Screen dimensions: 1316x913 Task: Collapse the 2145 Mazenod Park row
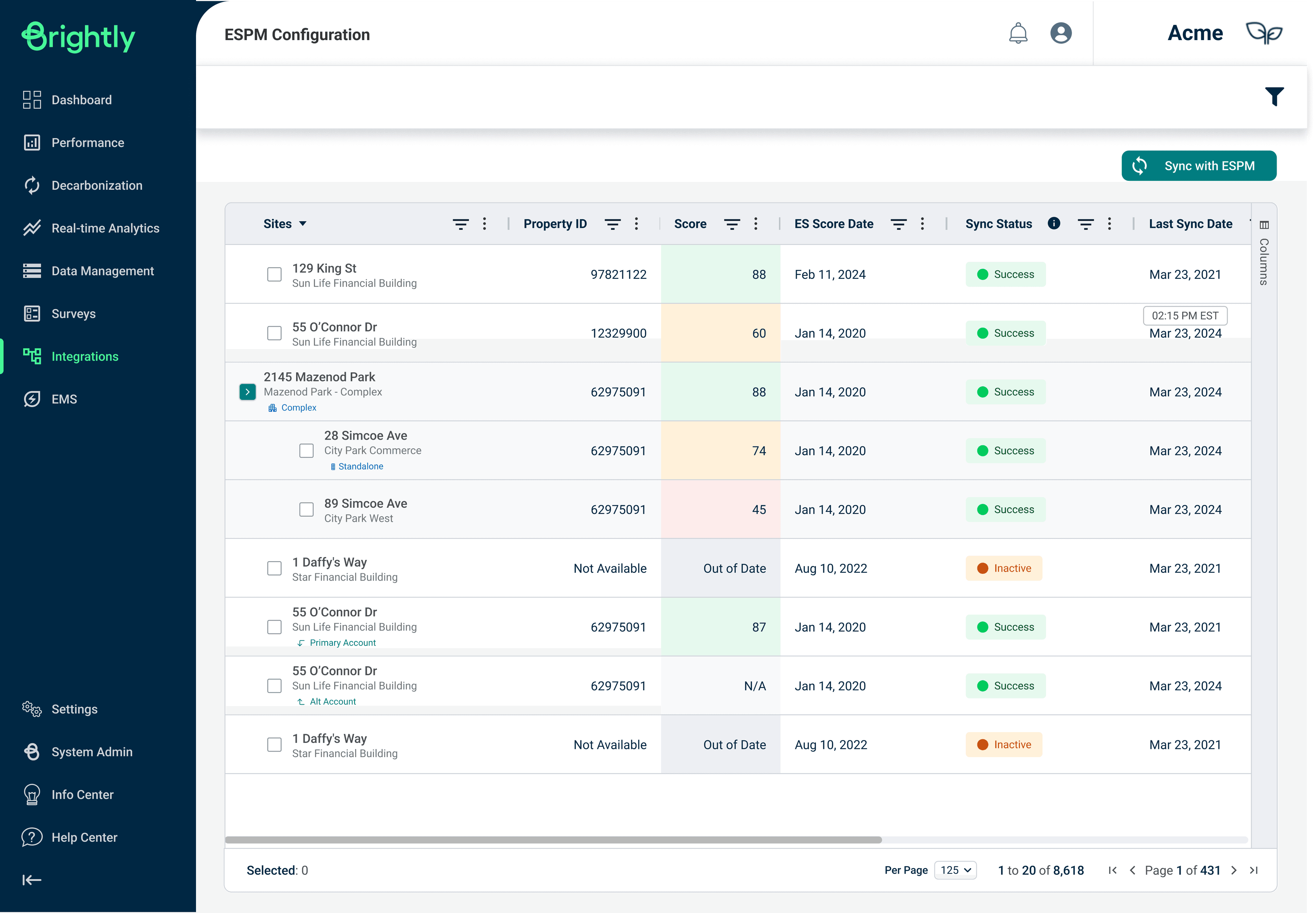[247, 392]
